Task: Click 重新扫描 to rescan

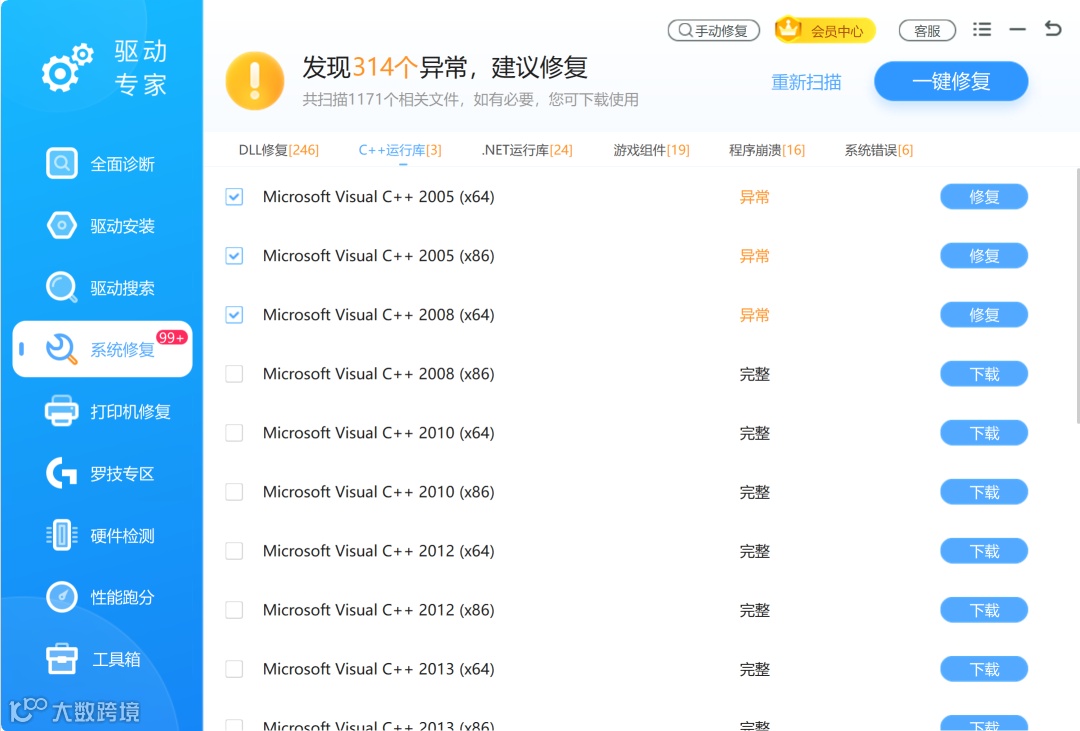Action: point(806,82)
